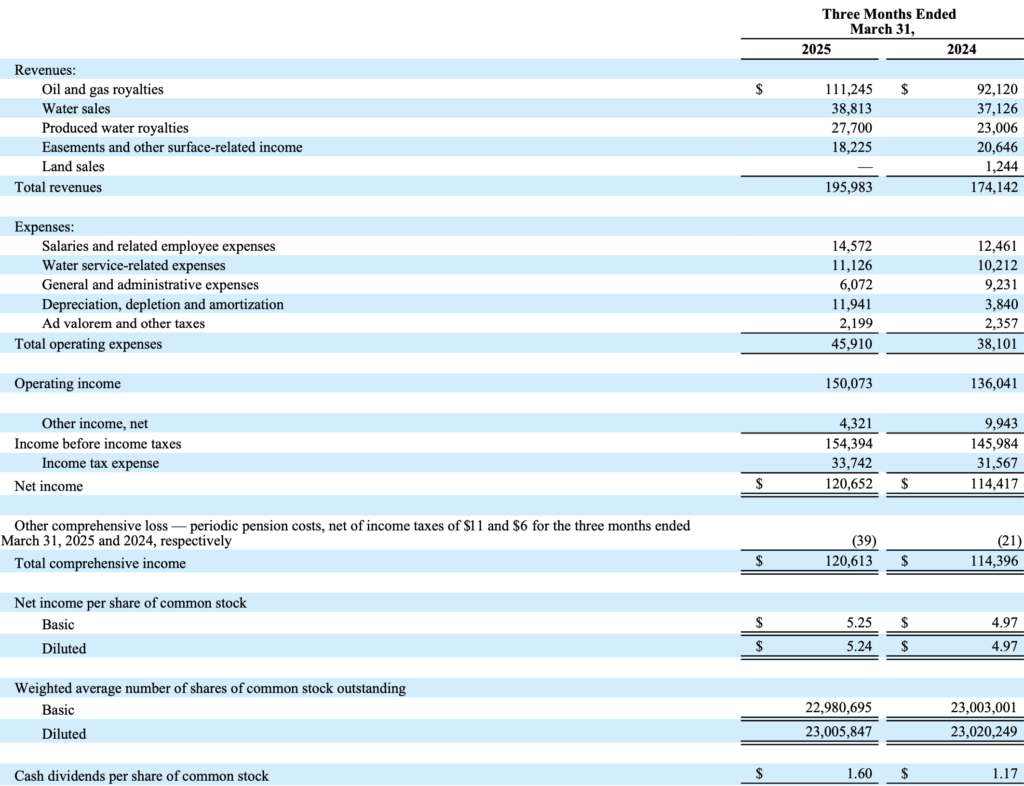Select the 2025 Total revenues figure 195,983
The image size is (1024, 786).
(x=847, y=187)
